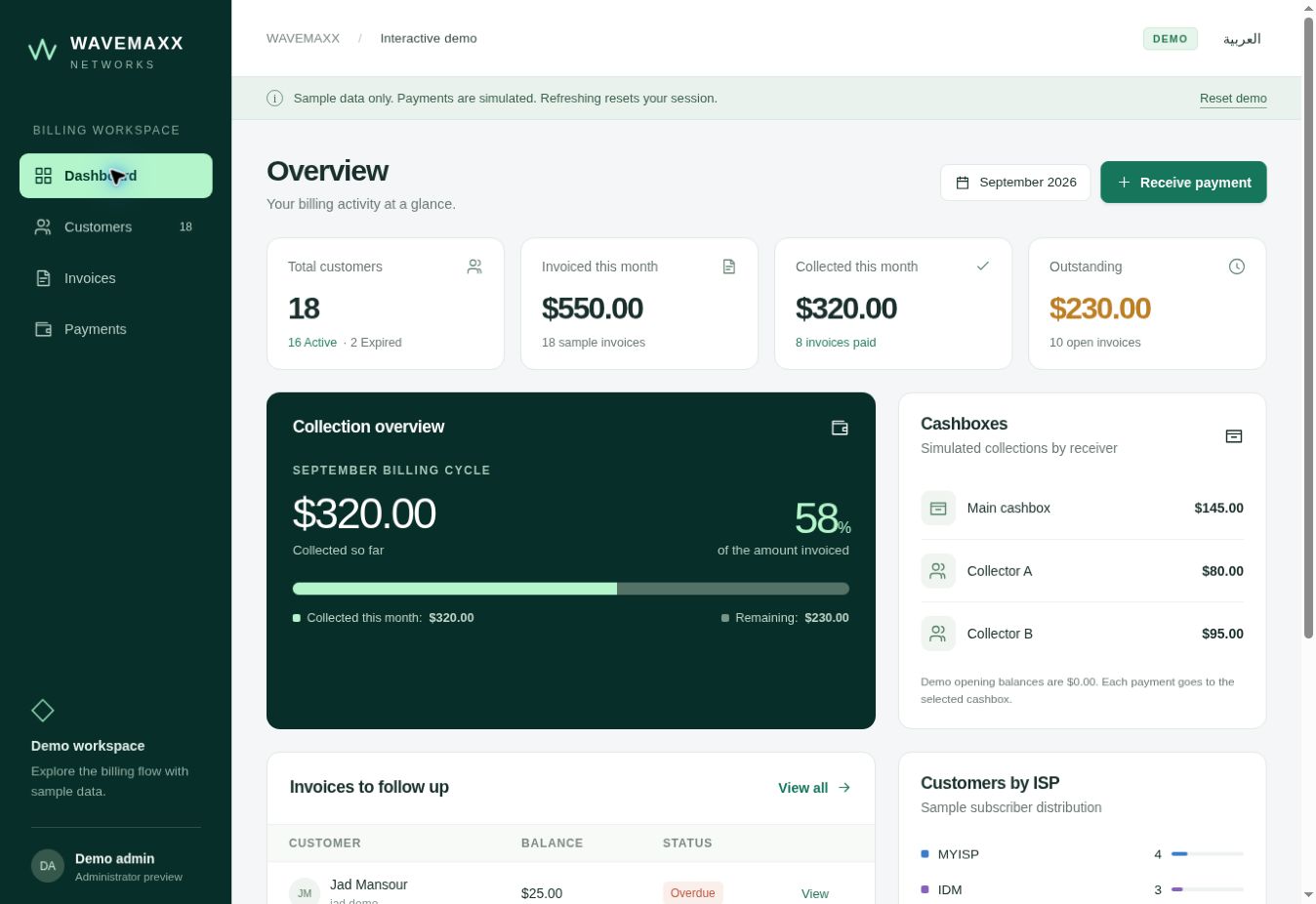The image size is (1316, 904).
Task: Click the Main cashbox icon
Action: click(938, 508)
